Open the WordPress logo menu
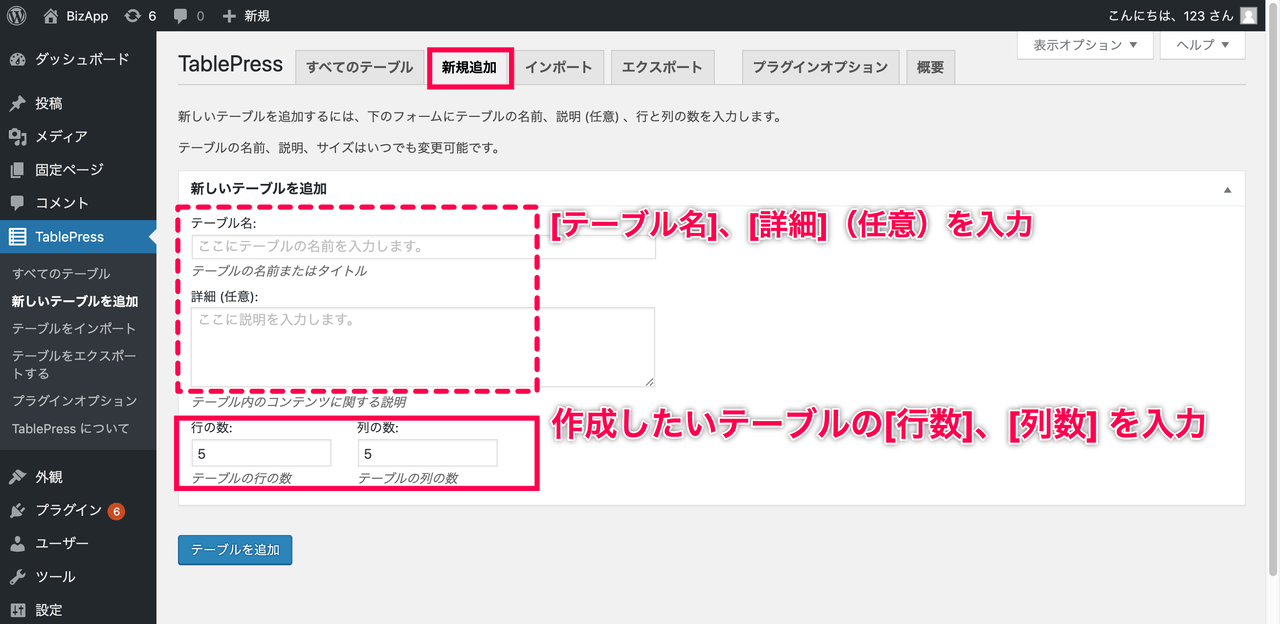Screen dimensions: 1280x624 16,16
